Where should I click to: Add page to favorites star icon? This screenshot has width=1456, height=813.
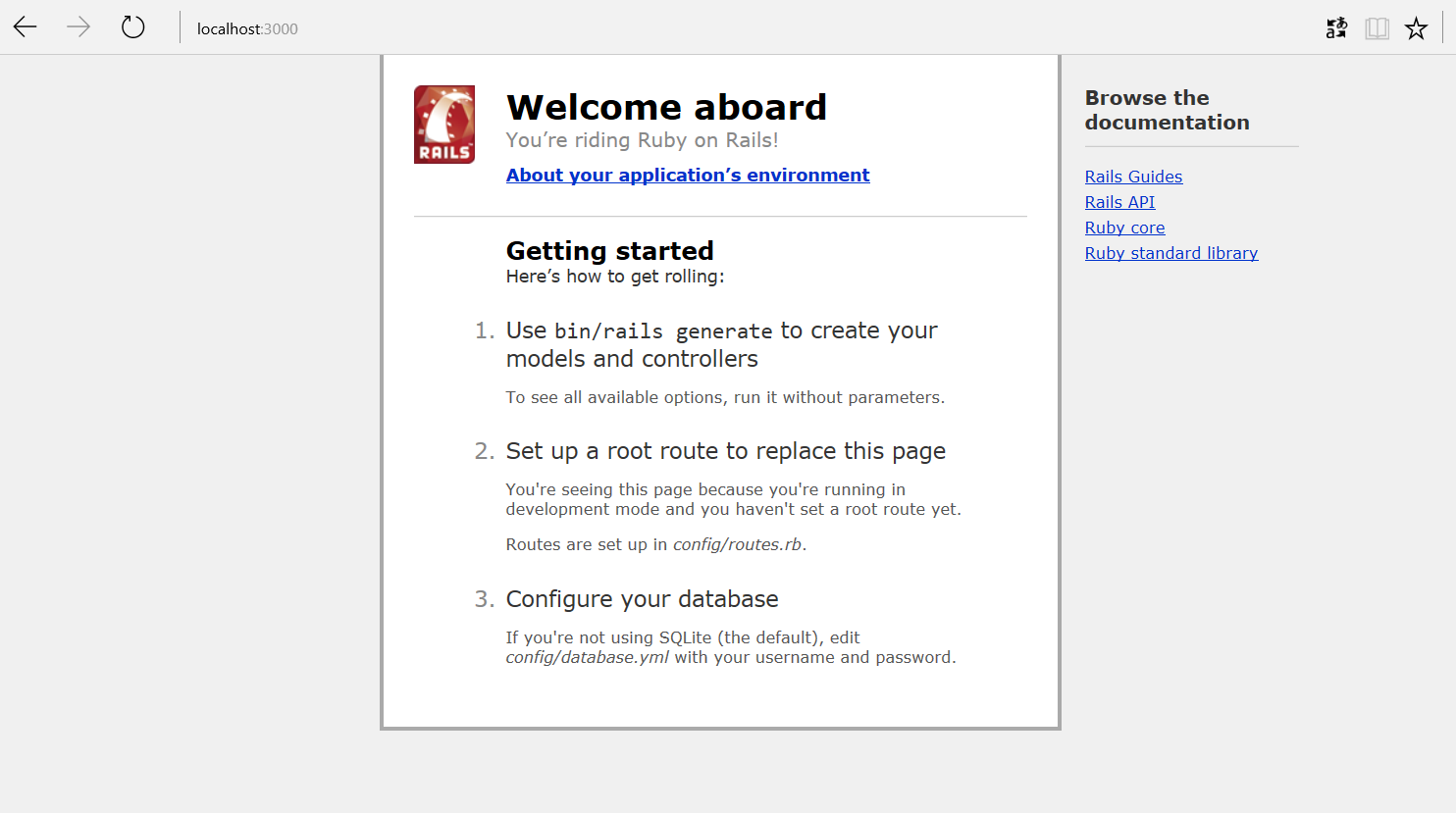(1416, 28)
